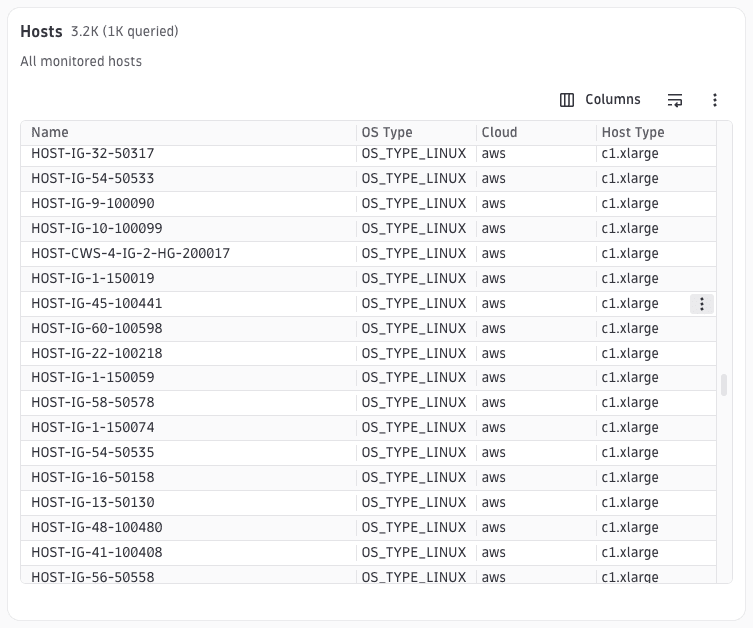Click OS_TYPE_LINUX cell for HOST-IG-9-100090

click(414, 204)
